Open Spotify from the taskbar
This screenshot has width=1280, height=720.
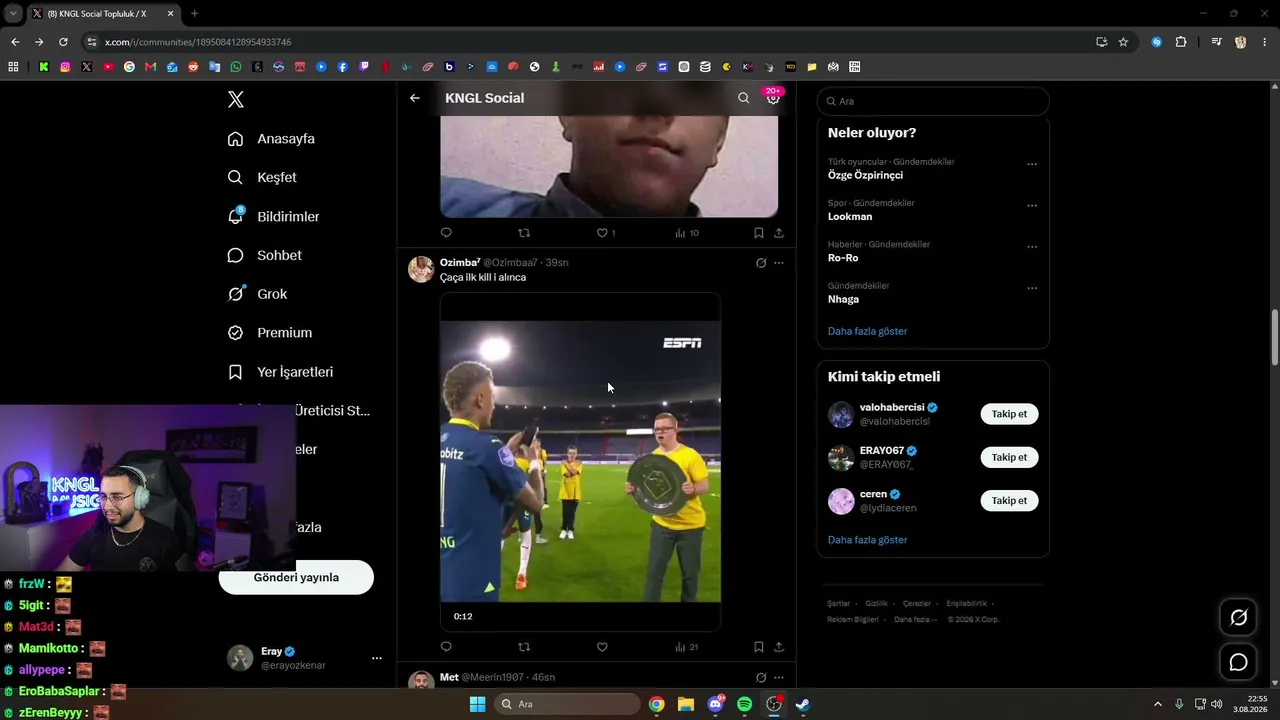(x=744, y=704)
